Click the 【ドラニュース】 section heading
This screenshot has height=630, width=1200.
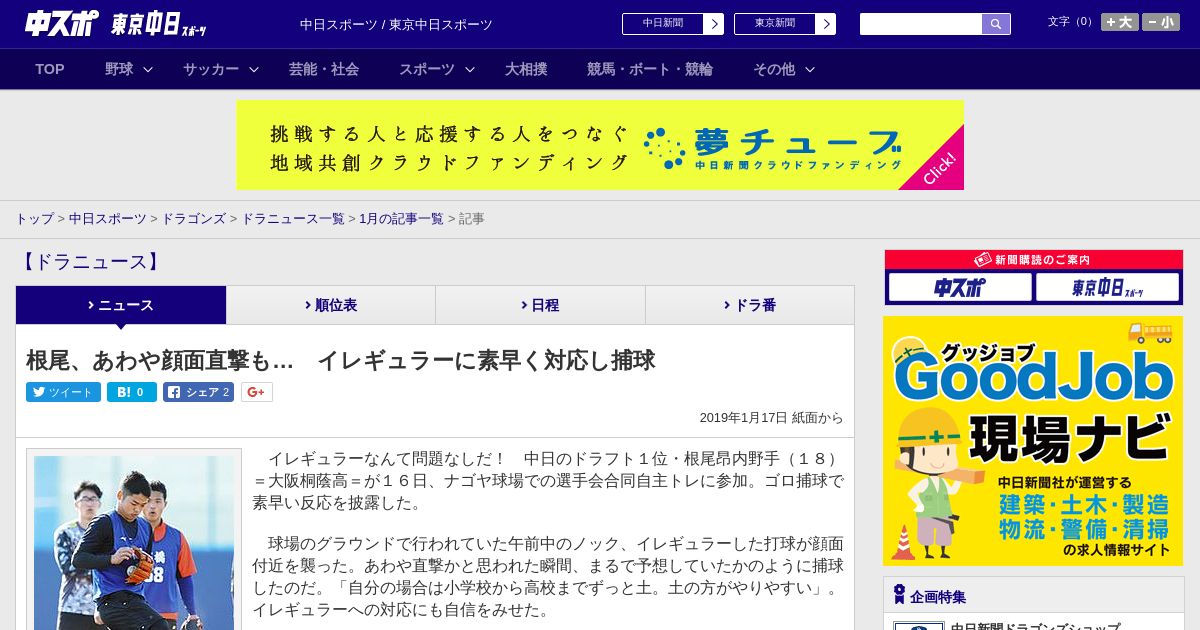(90, 262)
